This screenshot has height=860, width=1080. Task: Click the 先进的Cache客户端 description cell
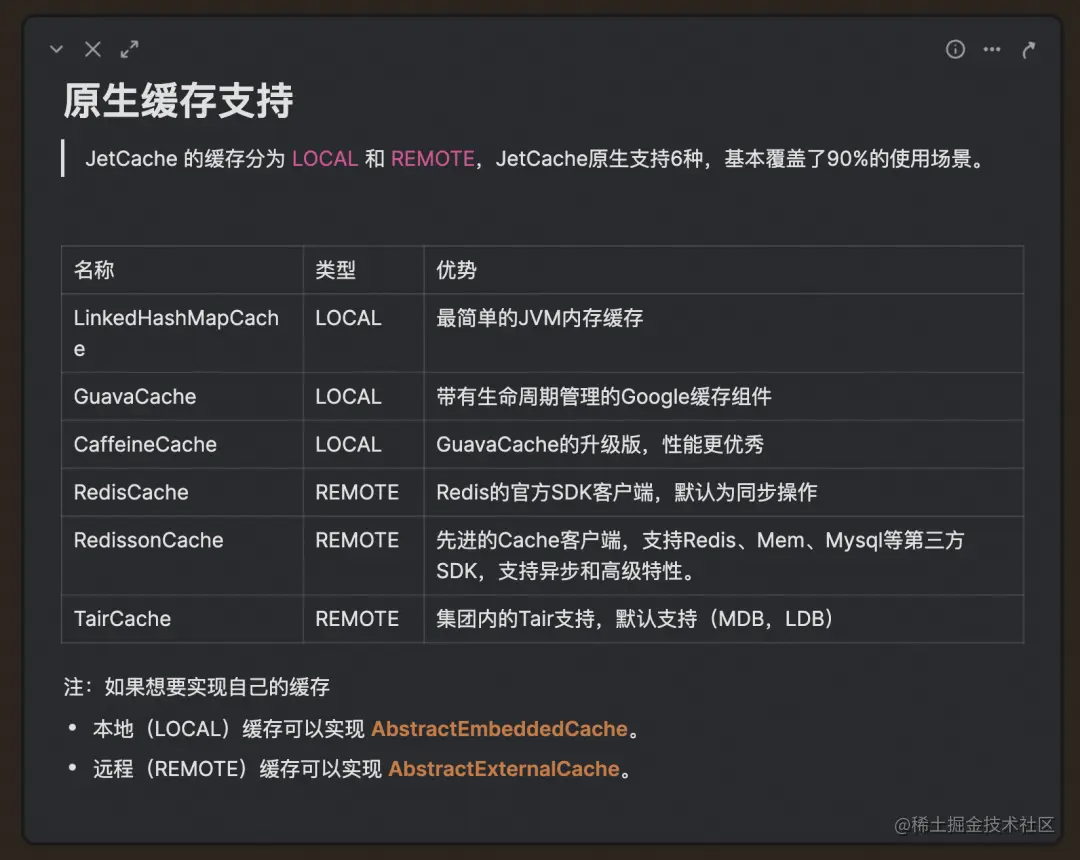point(724,556)
